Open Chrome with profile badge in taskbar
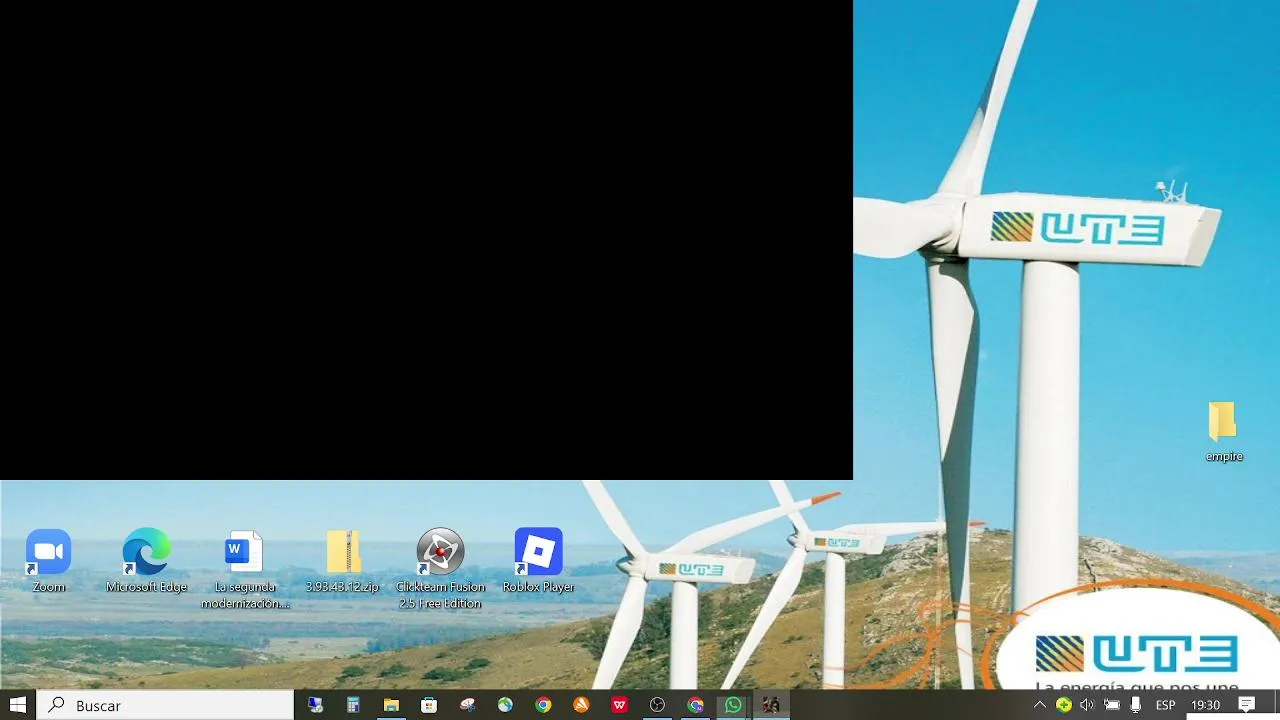Screen dimensions: 1280x720 coord(695,705)
